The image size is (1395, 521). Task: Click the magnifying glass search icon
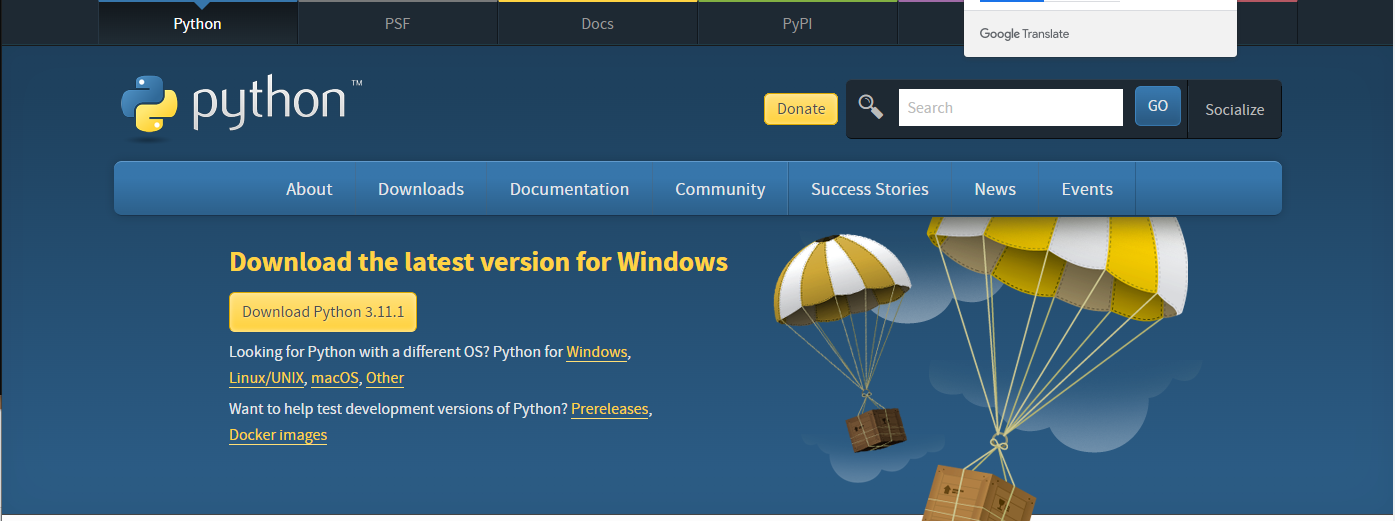pos(871,107)
